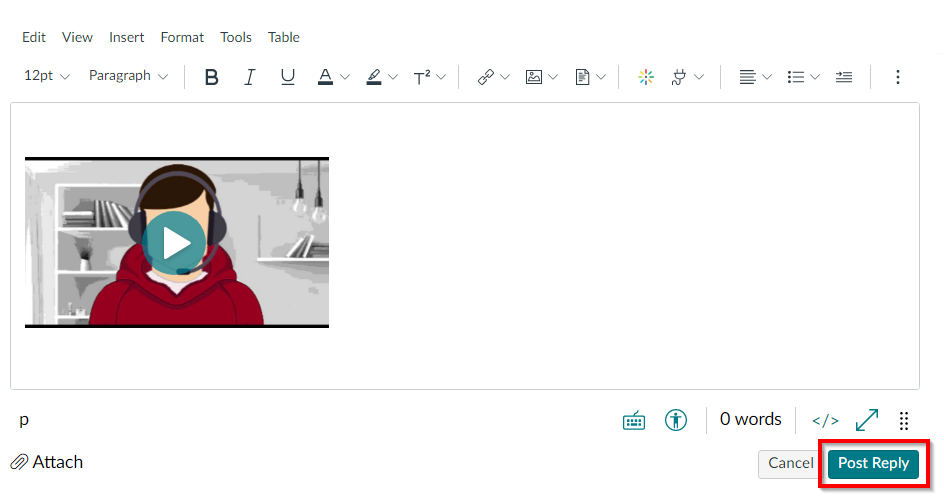944x499 pixels.
Task: Expand document options arrow
Action: click(601, 77)
